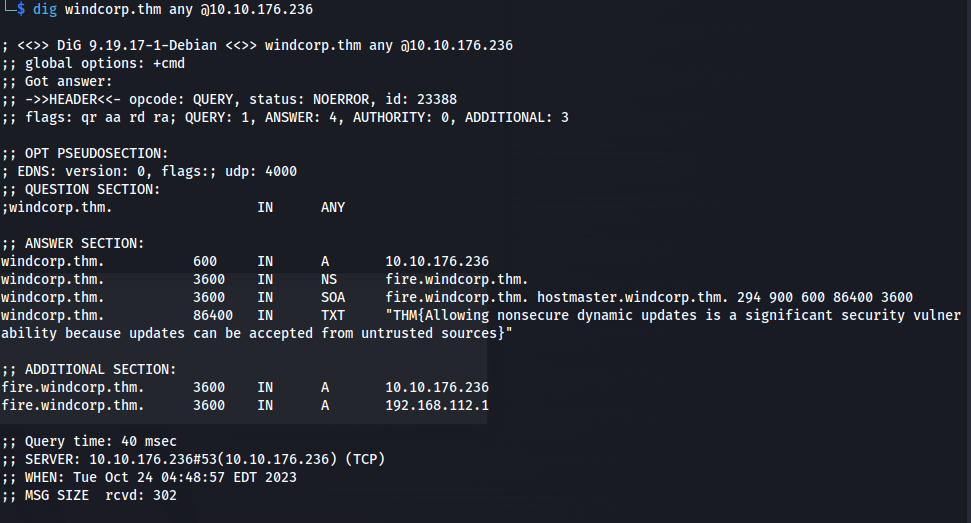Click the dollar-sign shell prompt symbol
The height and width of the screenshot is (523, 971).
(x=21, y=9)
